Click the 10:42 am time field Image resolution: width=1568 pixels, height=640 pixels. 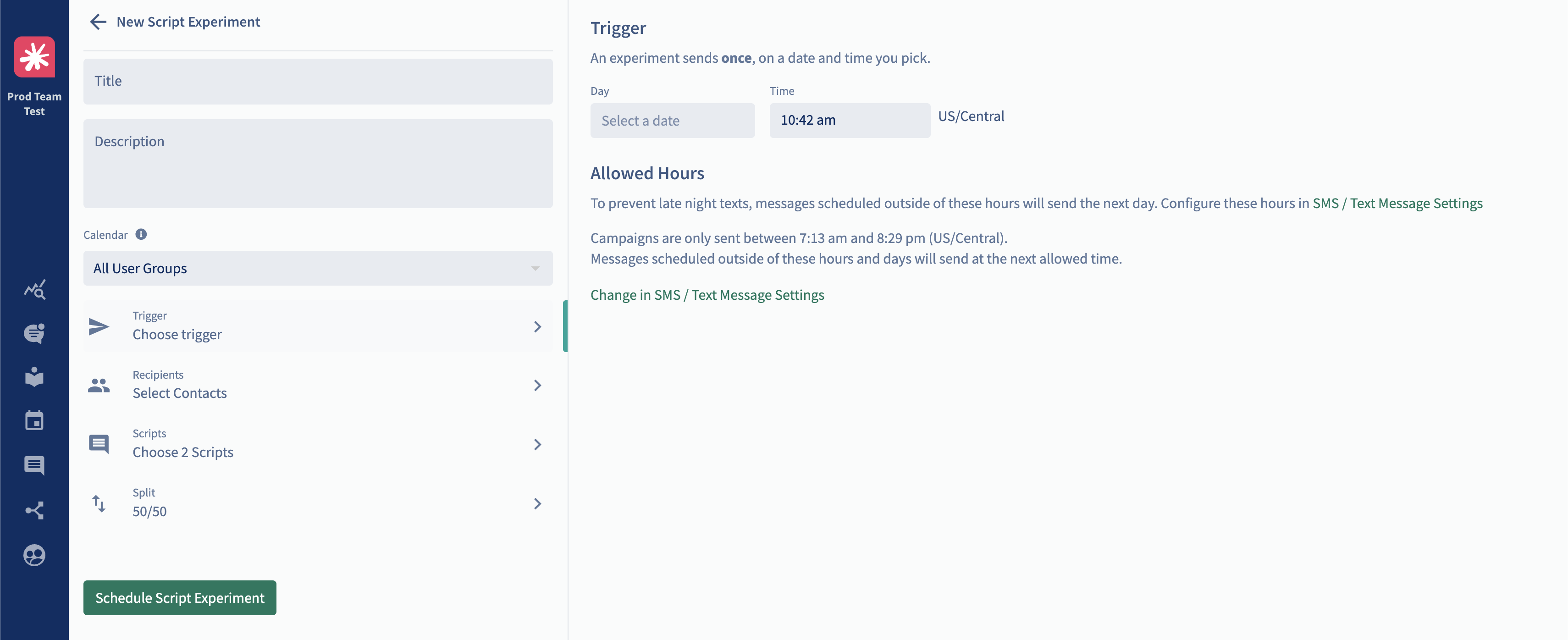tap(850, 121)
